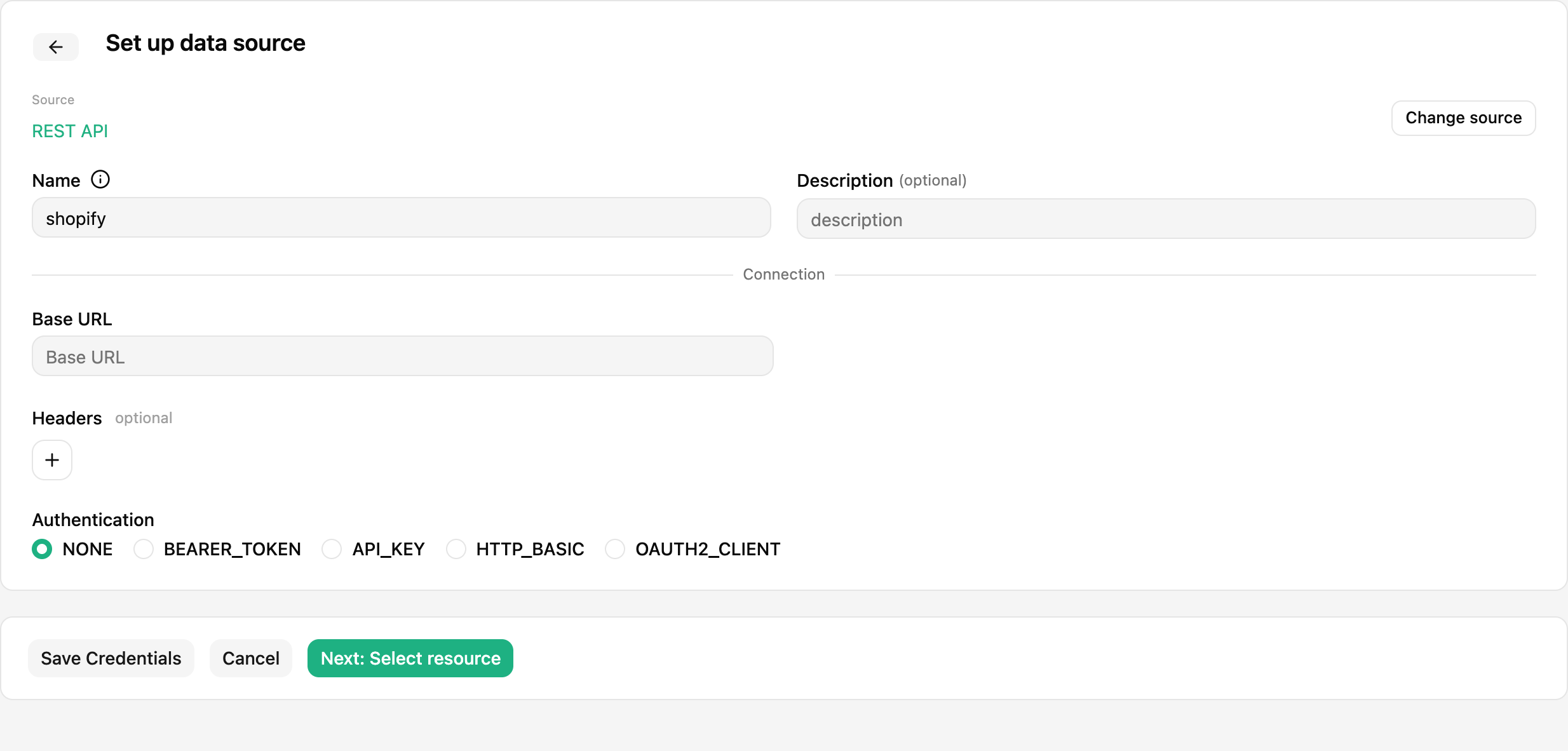
Task: Choose API_KEY authentication
Action: pos(332,549)
